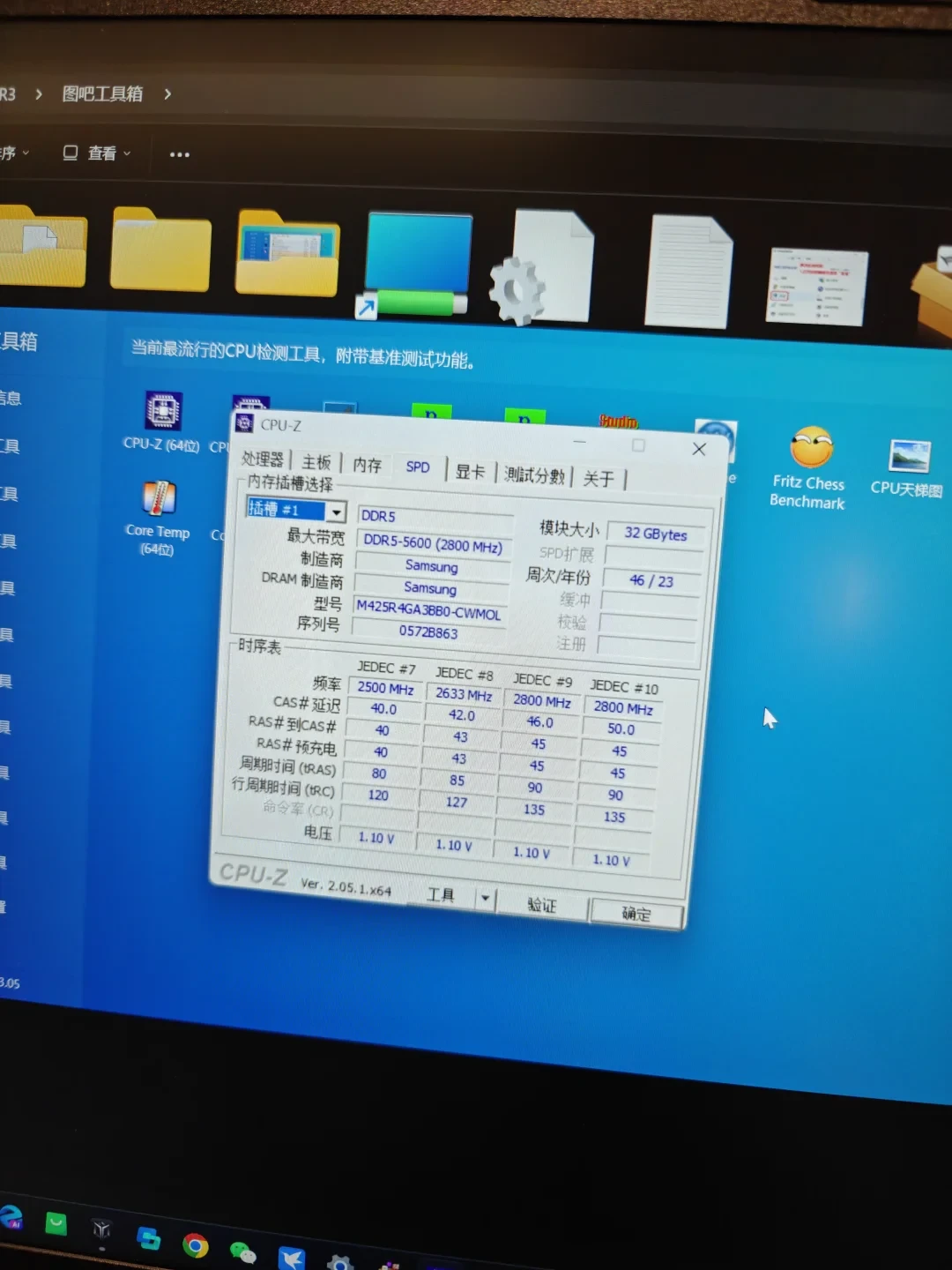The height and width of the screenshot is (1270, 952).
Task: Click the CPU-Z title bar chip icon
Action: click(245, 423)
